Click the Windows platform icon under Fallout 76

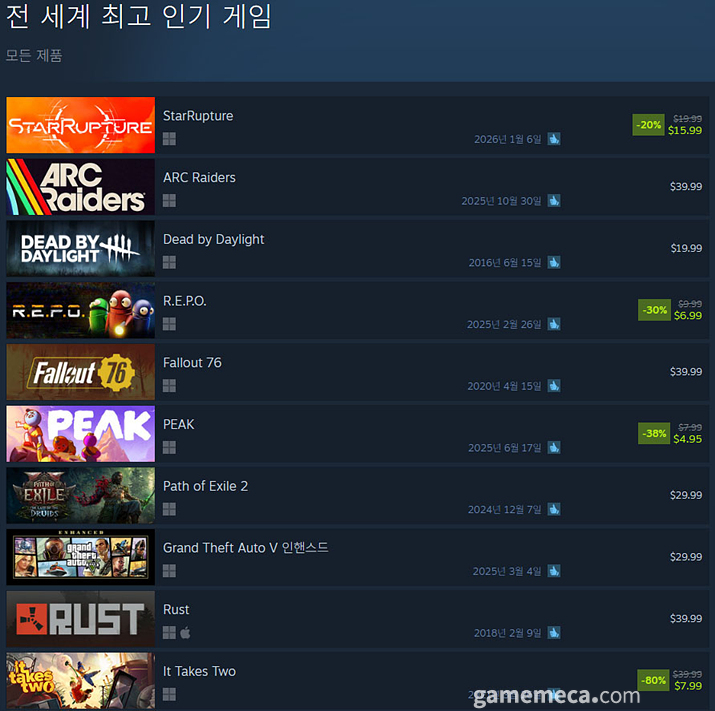(169, 386)
